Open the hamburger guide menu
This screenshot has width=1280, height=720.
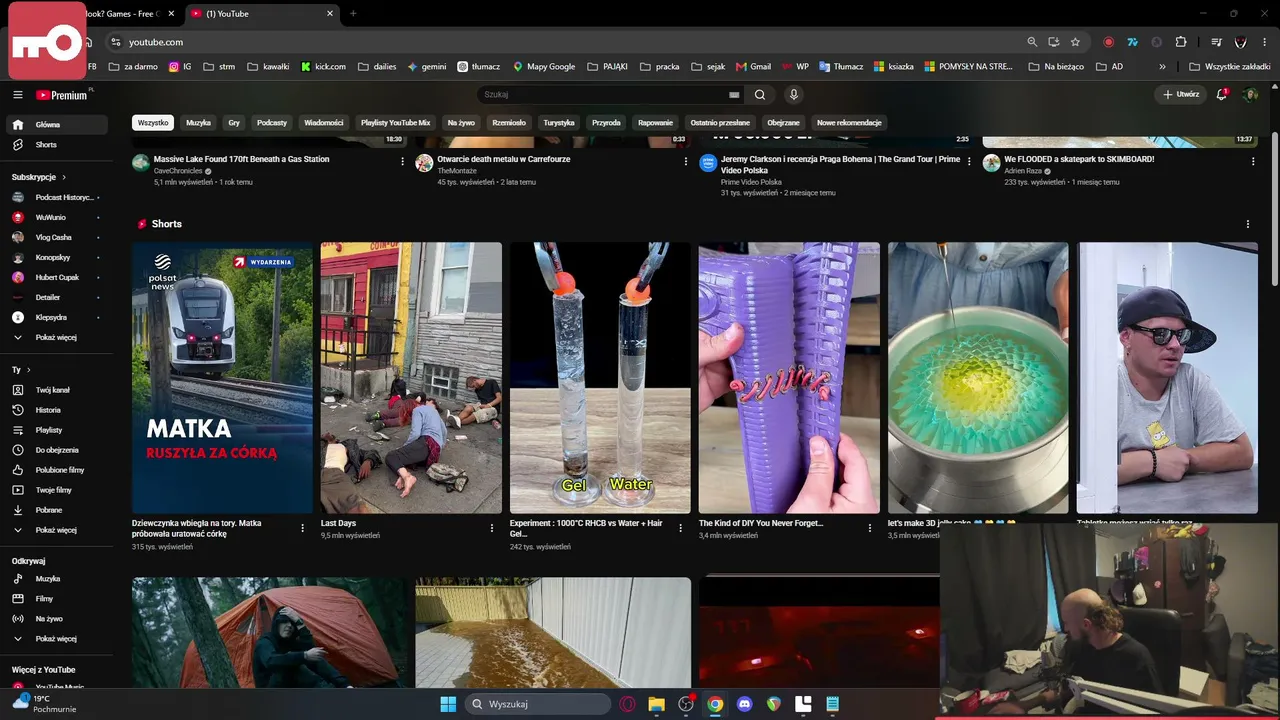(x=17, y=95)
